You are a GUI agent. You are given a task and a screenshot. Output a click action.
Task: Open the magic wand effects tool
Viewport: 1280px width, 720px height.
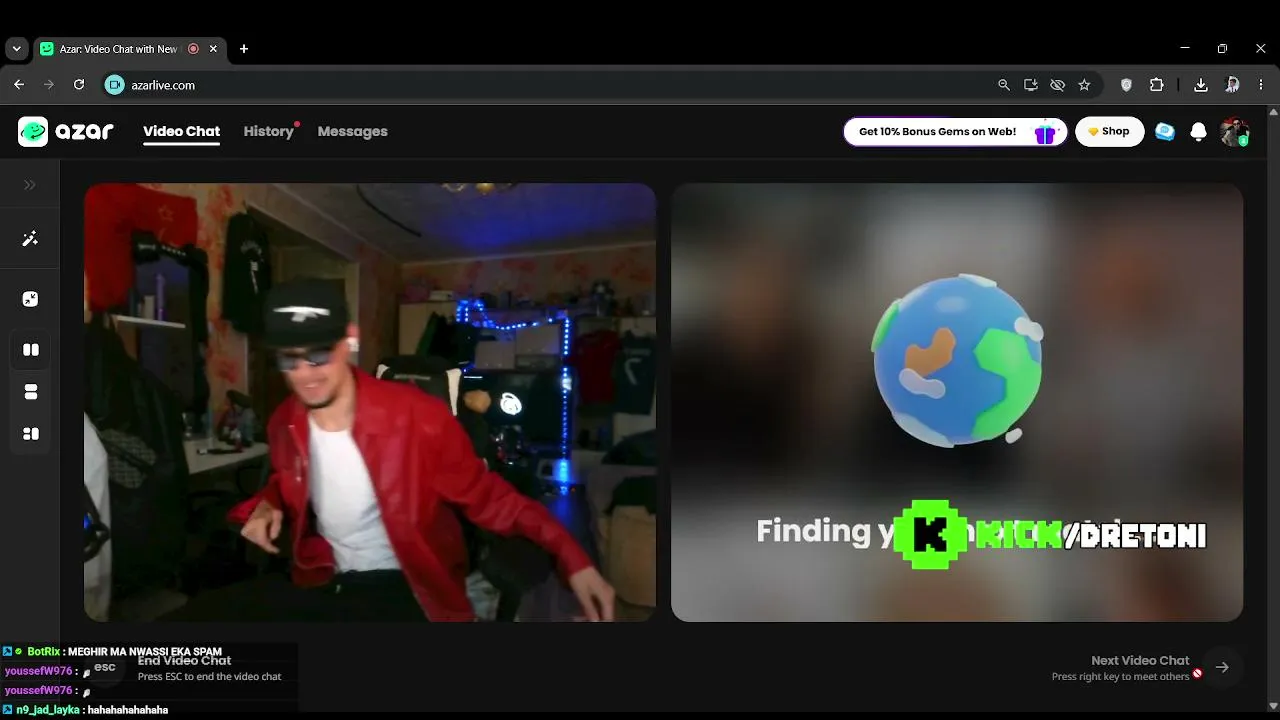point(30,239)
